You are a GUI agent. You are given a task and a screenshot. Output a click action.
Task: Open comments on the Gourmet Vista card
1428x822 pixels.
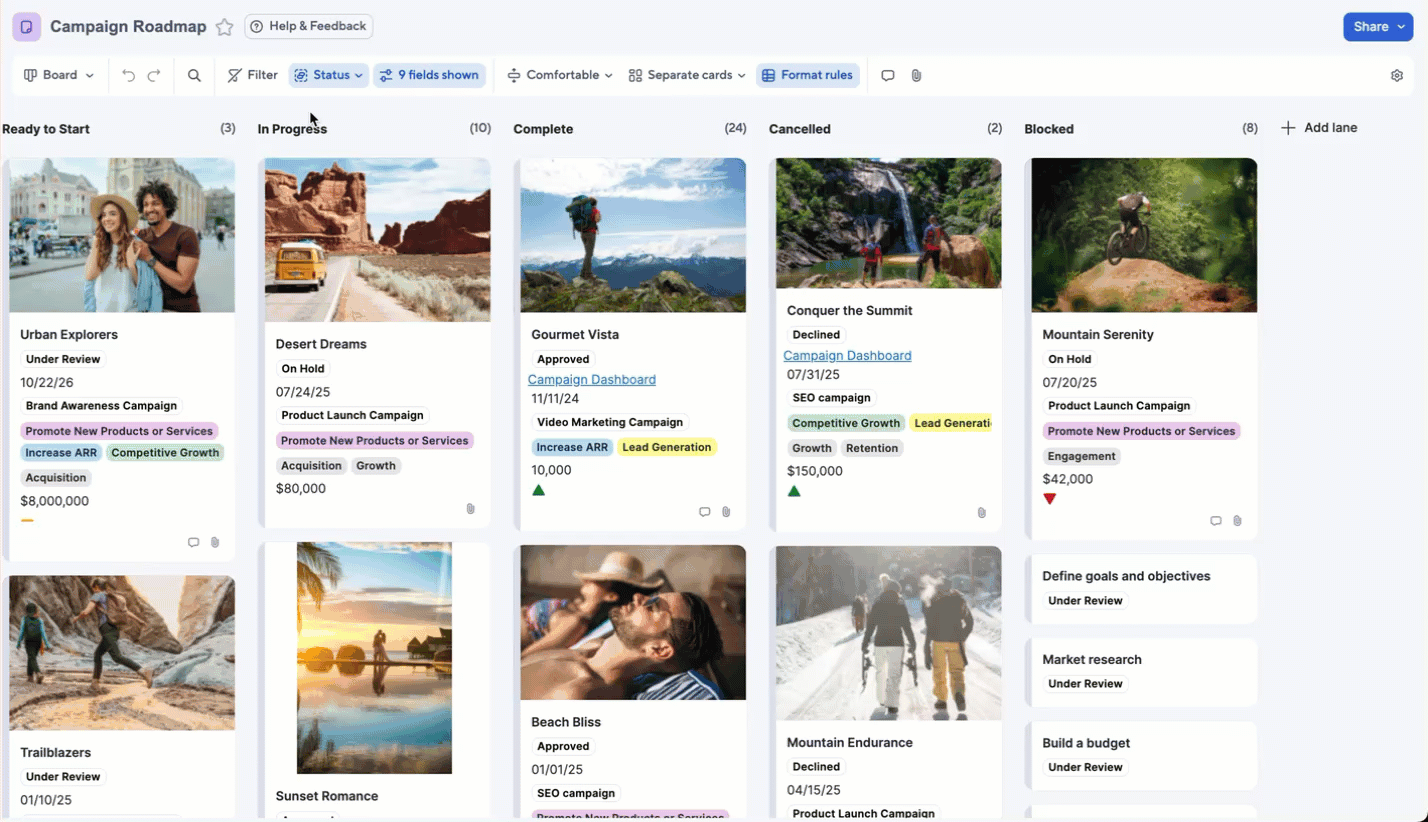(704, 511)
